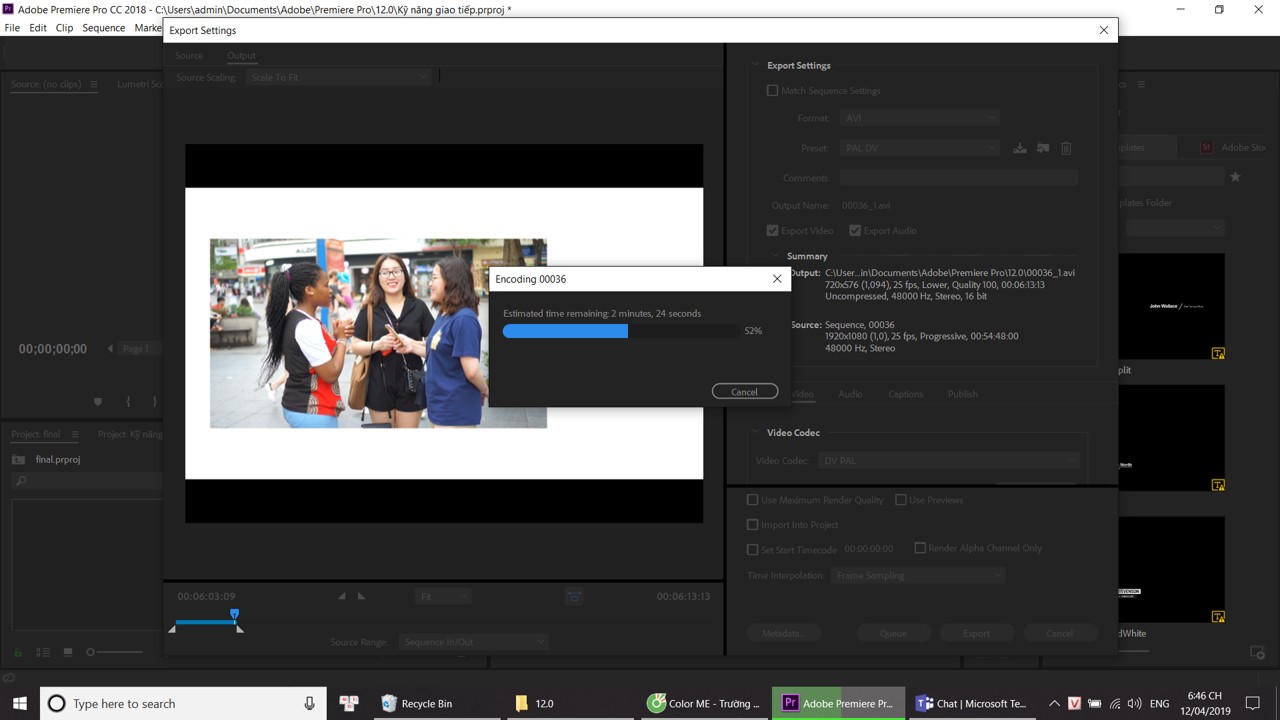Screen dimensions: 1280x720
Task: Switch to the Source tab
Action: 189,56
